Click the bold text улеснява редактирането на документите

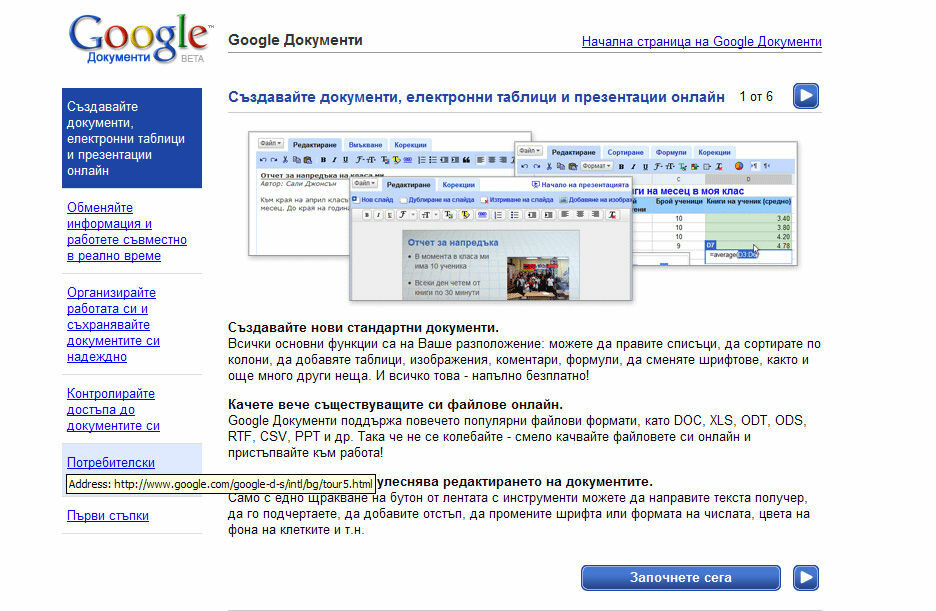click(x=515, y=482)
